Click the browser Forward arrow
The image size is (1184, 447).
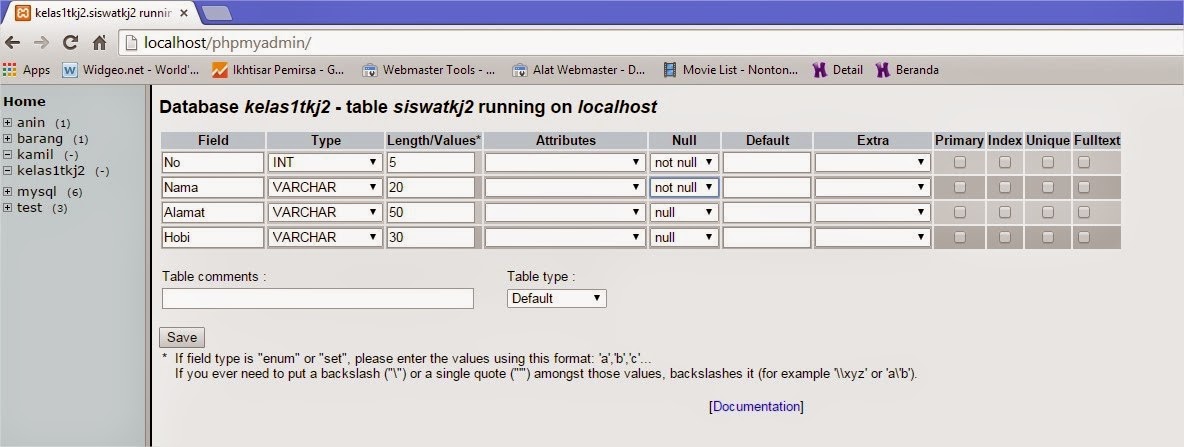click(42, 42)
